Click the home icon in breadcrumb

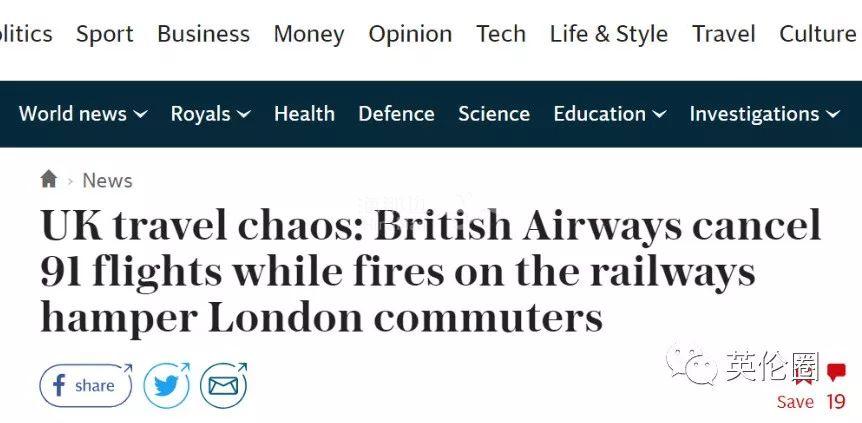click(x=48, y=180)
